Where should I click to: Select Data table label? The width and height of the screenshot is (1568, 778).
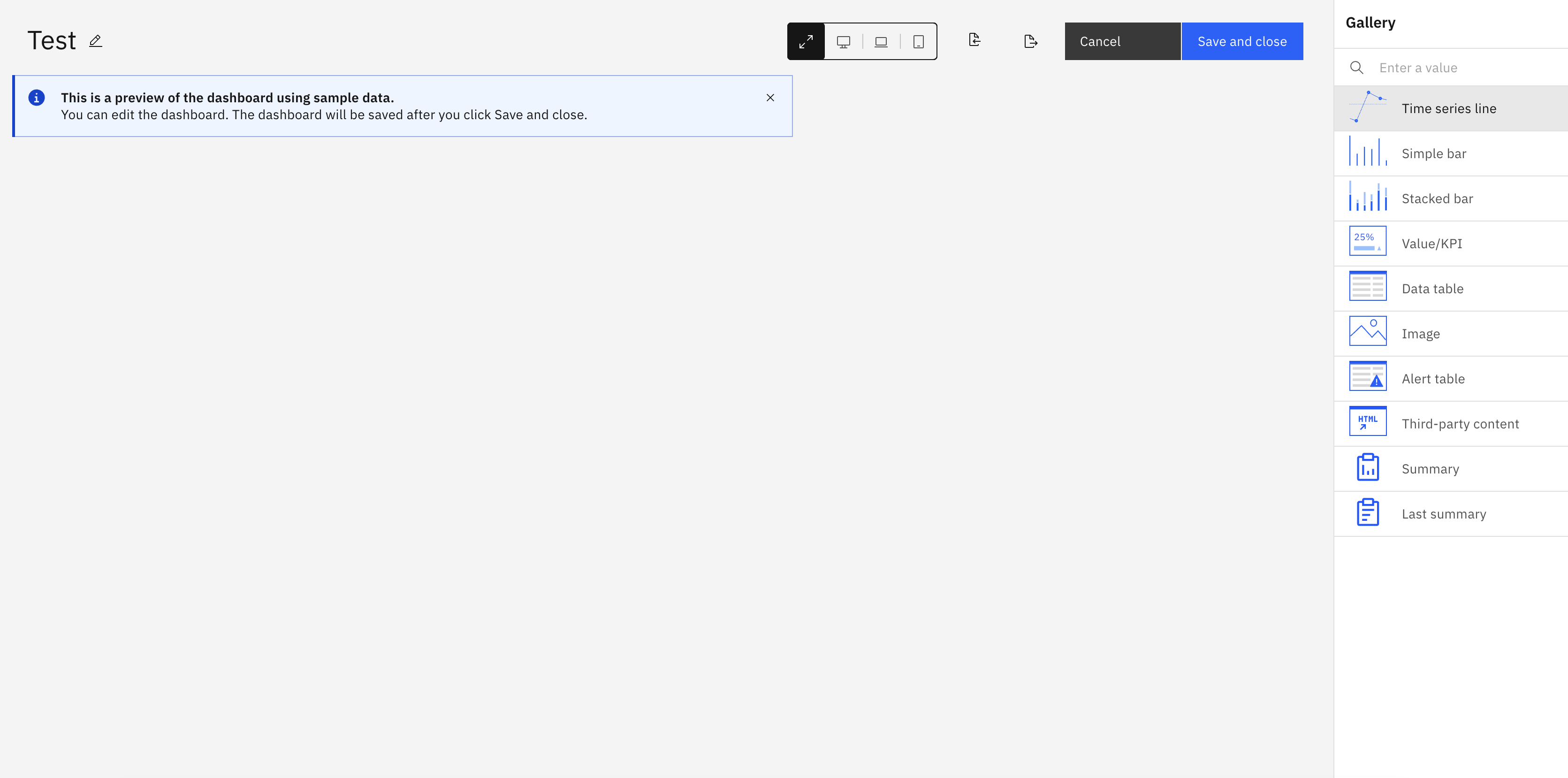pyautogui.click(x=1432, y=289)
